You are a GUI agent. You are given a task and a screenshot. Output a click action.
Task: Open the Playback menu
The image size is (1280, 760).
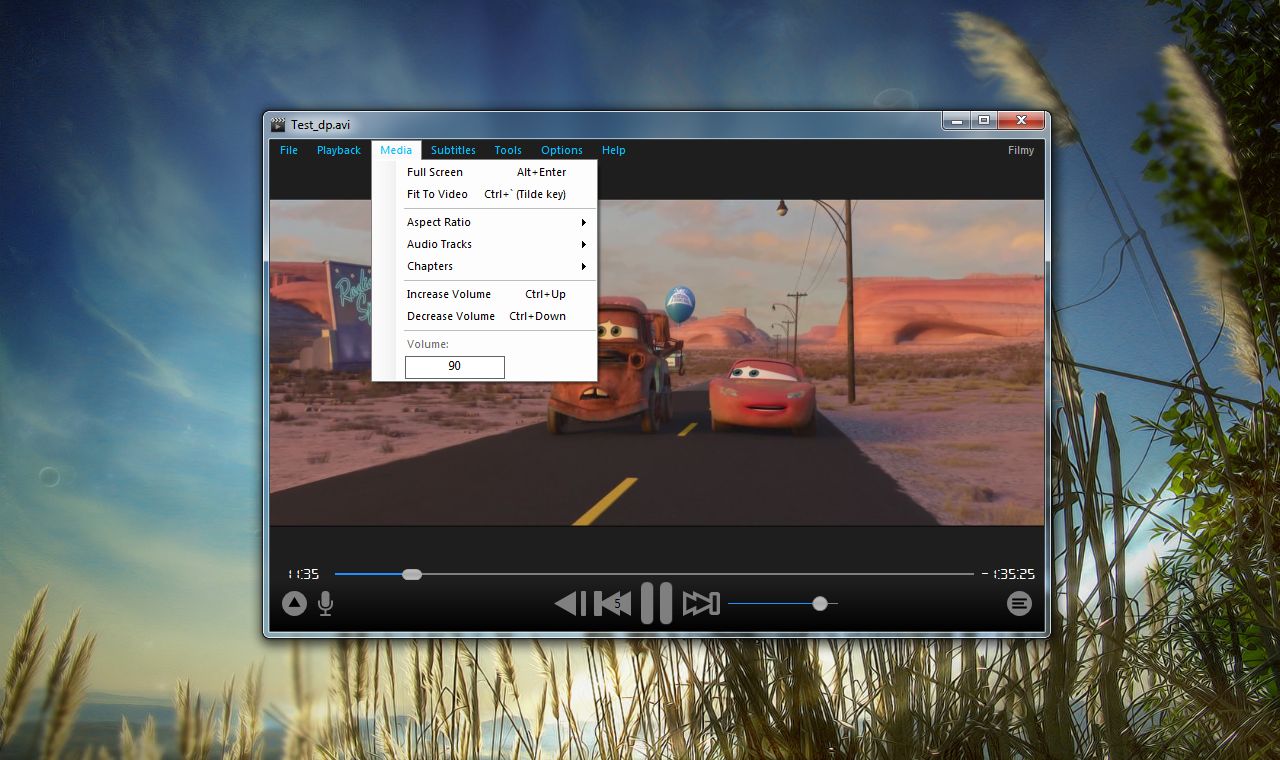coord(339,150)
